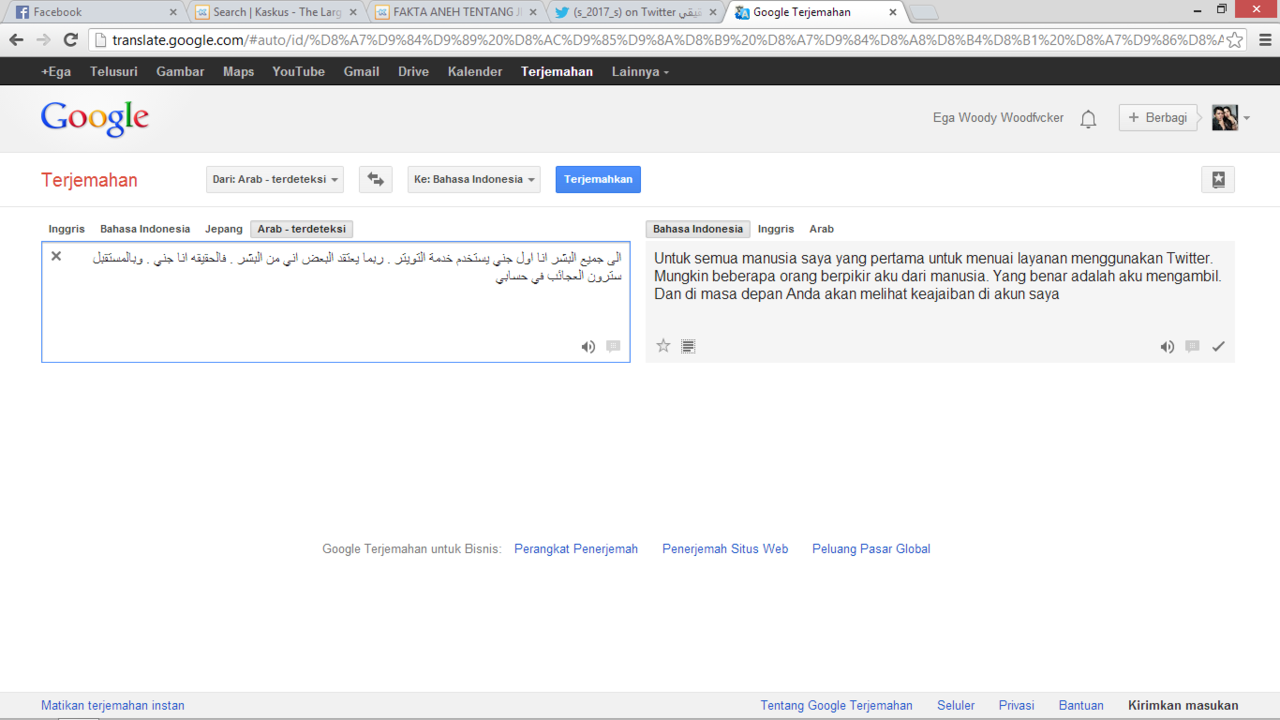Viewport: 1280px width, 720px height.
Task: Close the FAKTA ANEH TENTANG tab
Action: [x=533, y=13]
